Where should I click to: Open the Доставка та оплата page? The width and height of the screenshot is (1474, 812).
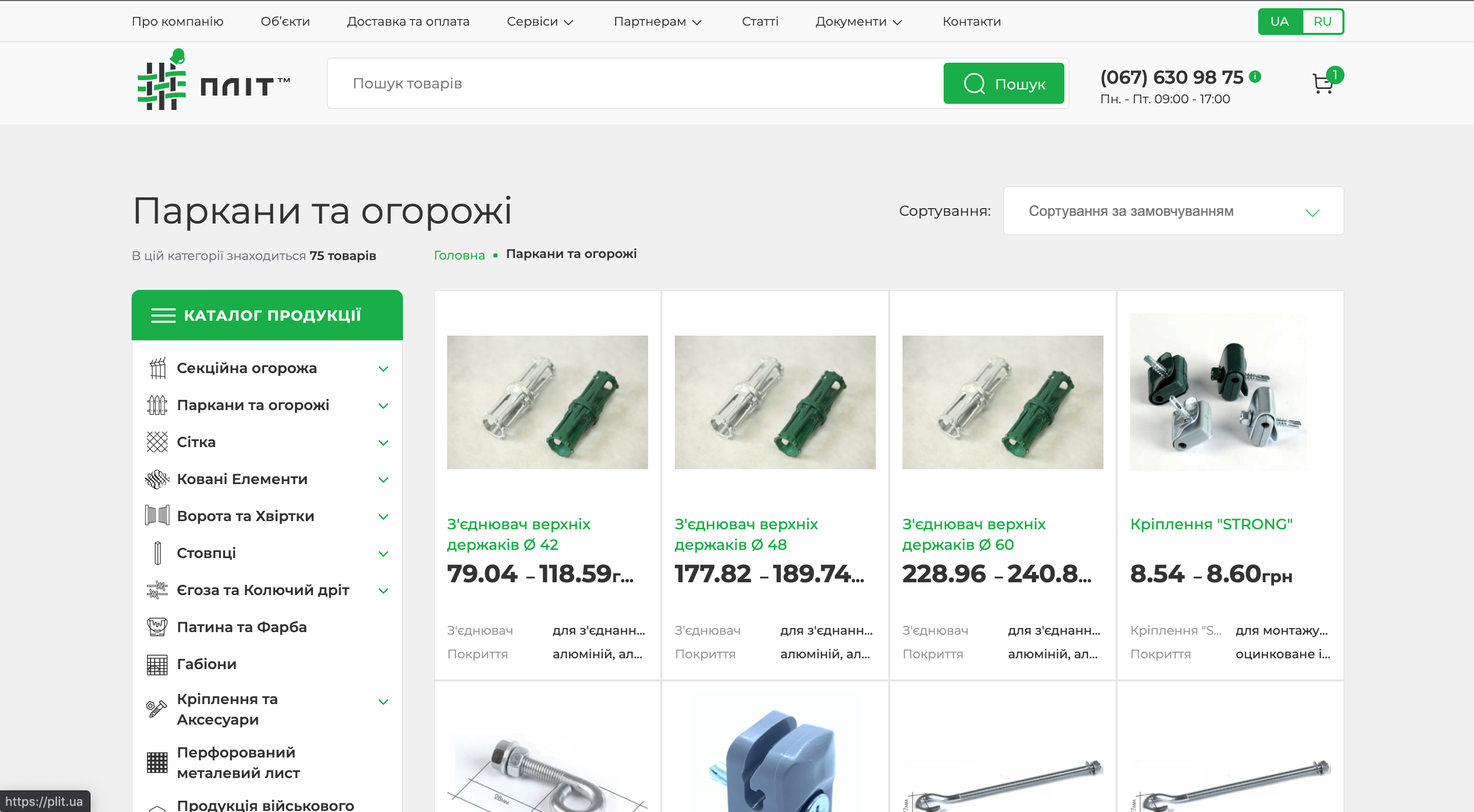408,21
